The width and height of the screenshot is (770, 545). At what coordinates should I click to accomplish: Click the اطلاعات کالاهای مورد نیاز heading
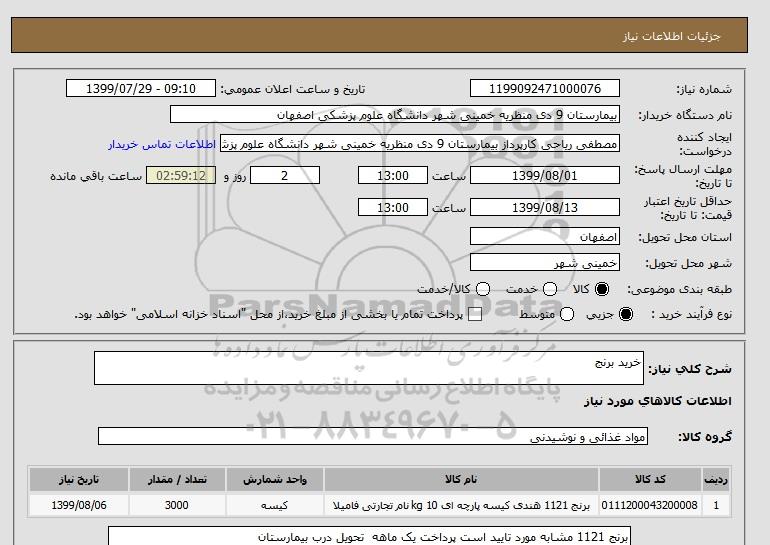pos(658,401)
